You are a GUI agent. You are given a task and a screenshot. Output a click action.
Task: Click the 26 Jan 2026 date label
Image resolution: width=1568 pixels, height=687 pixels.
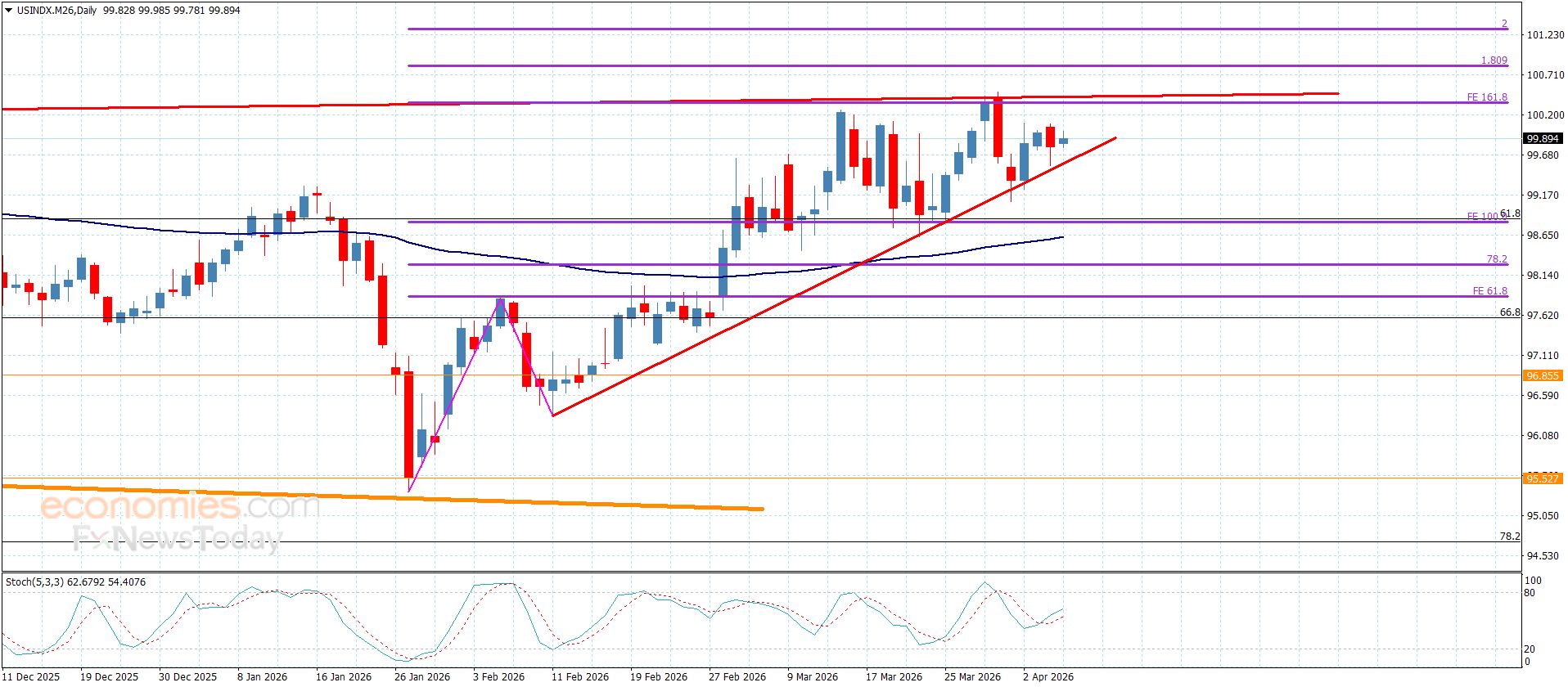click(x=421, y=676)
